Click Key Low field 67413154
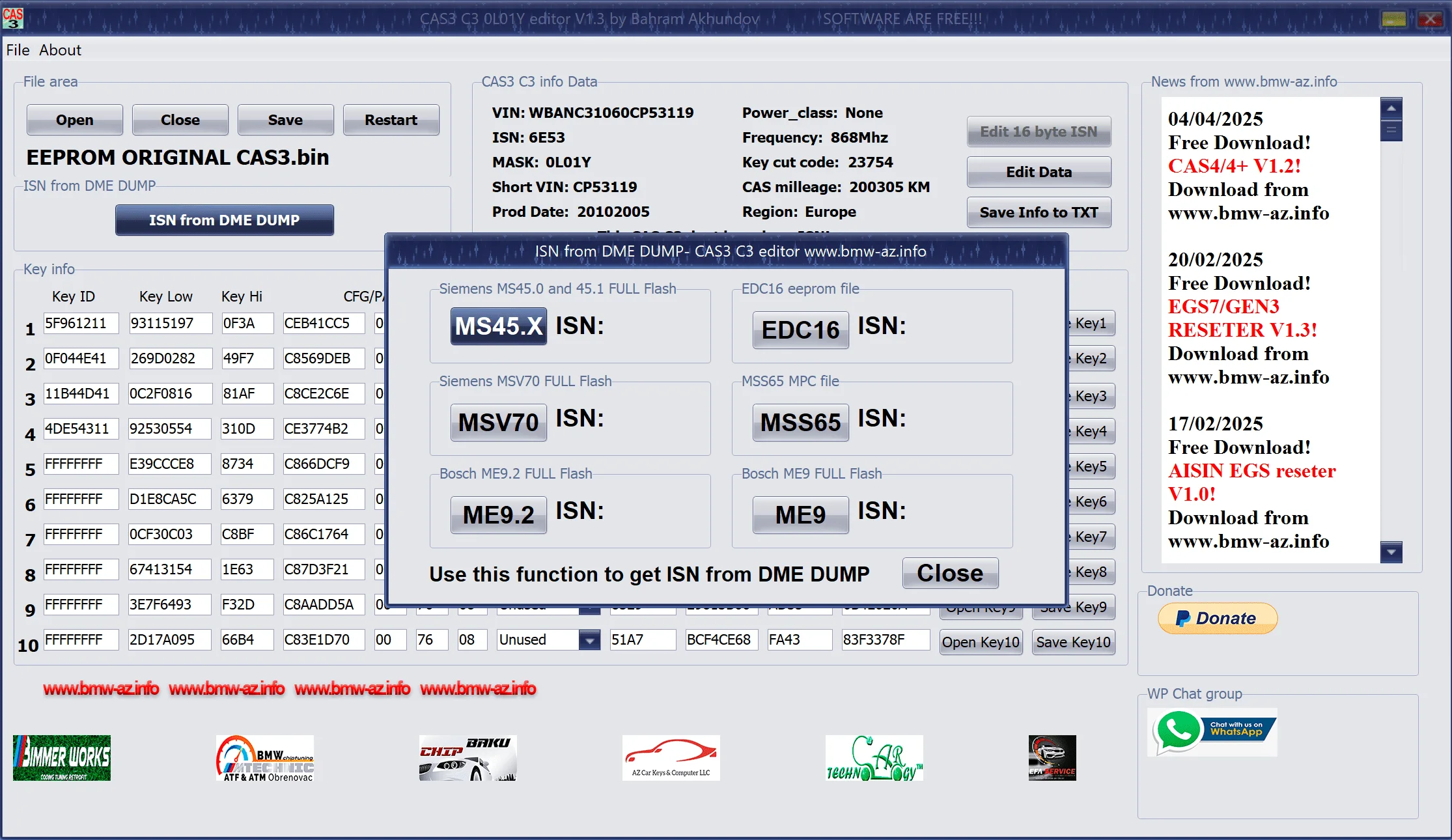1452x840 pixels. [x=170, y=569]
